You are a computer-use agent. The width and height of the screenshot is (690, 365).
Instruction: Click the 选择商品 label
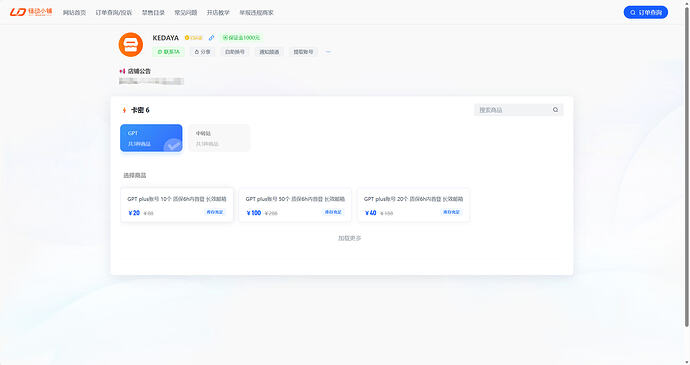(x=135, y=175)
